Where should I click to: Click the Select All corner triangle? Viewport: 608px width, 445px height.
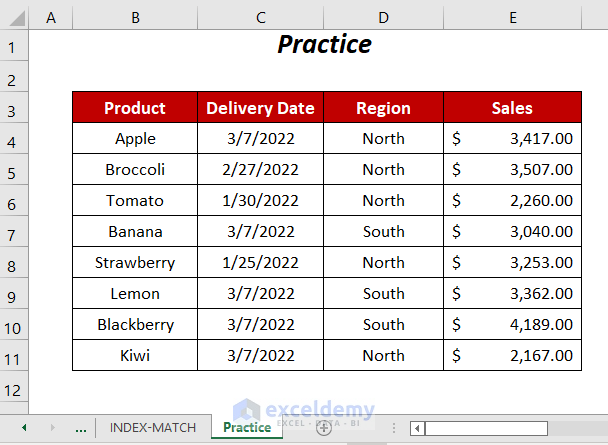coord(14,17)
